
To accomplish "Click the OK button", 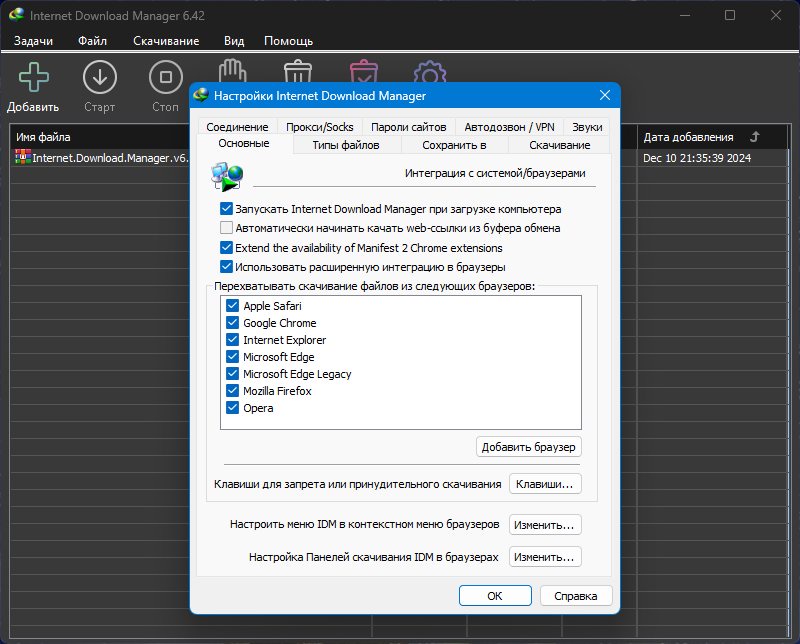I will pos(495,596).
